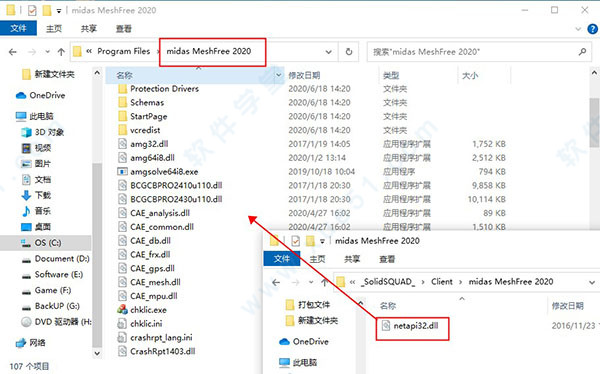
Task: Select the 桌面 folder icon
Action: (26, 227)
